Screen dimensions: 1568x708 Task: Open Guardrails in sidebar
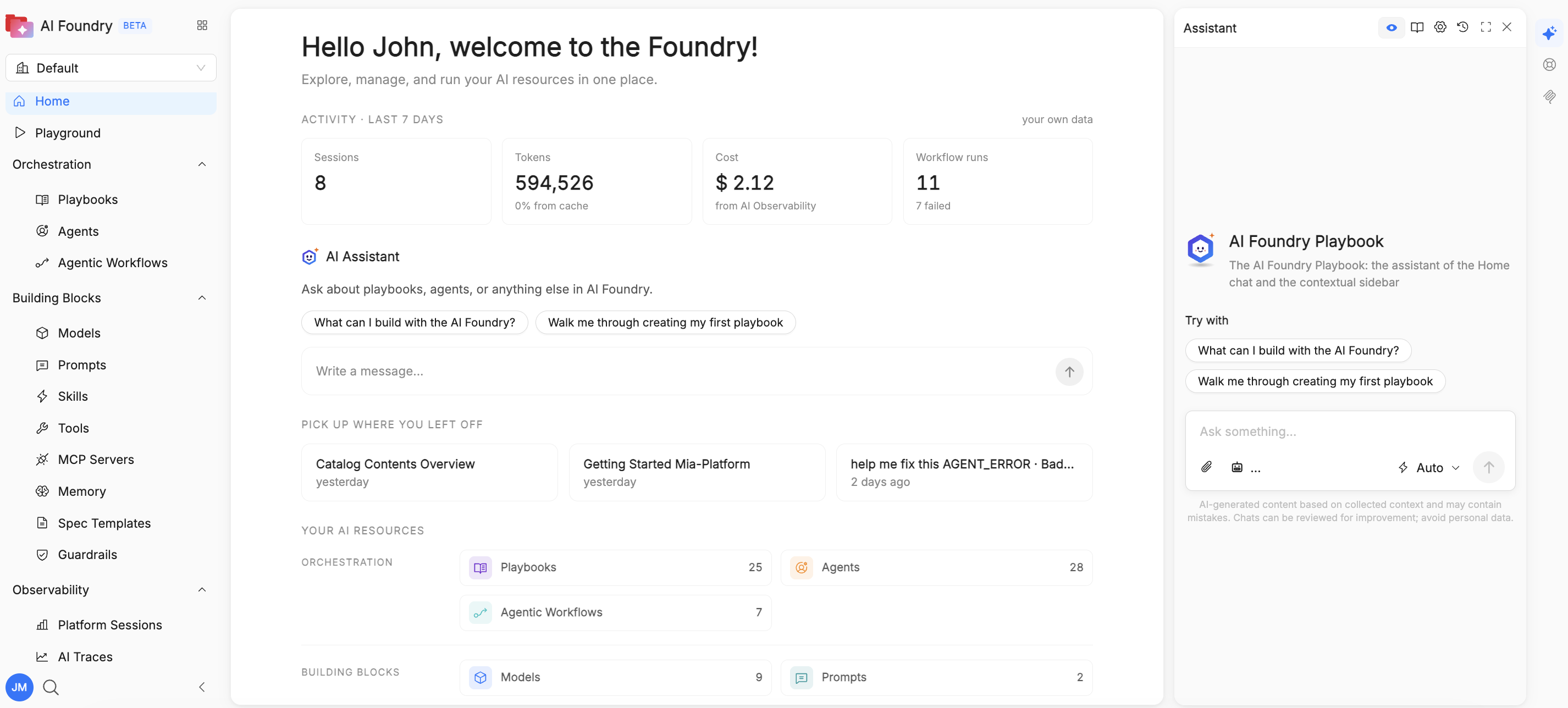[x=111, y=555]
